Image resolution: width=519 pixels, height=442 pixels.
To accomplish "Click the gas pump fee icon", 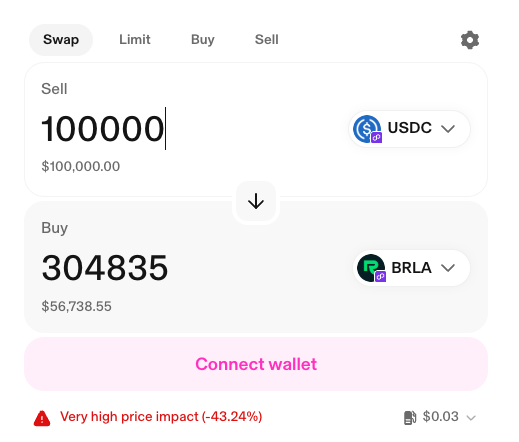I will point(410,417).
